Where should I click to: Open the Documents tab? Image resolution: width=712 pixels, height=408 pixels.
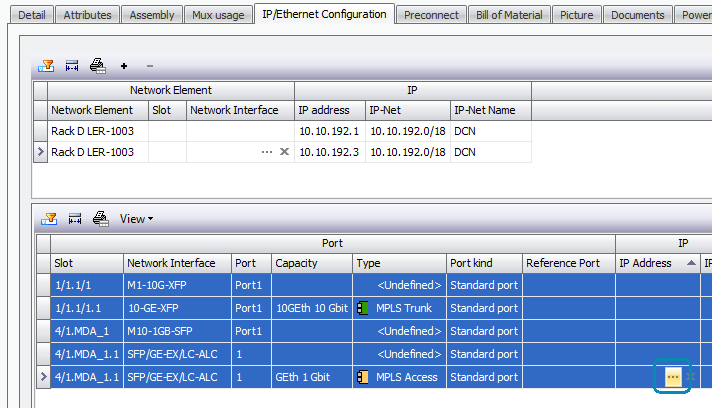[638, 15]
